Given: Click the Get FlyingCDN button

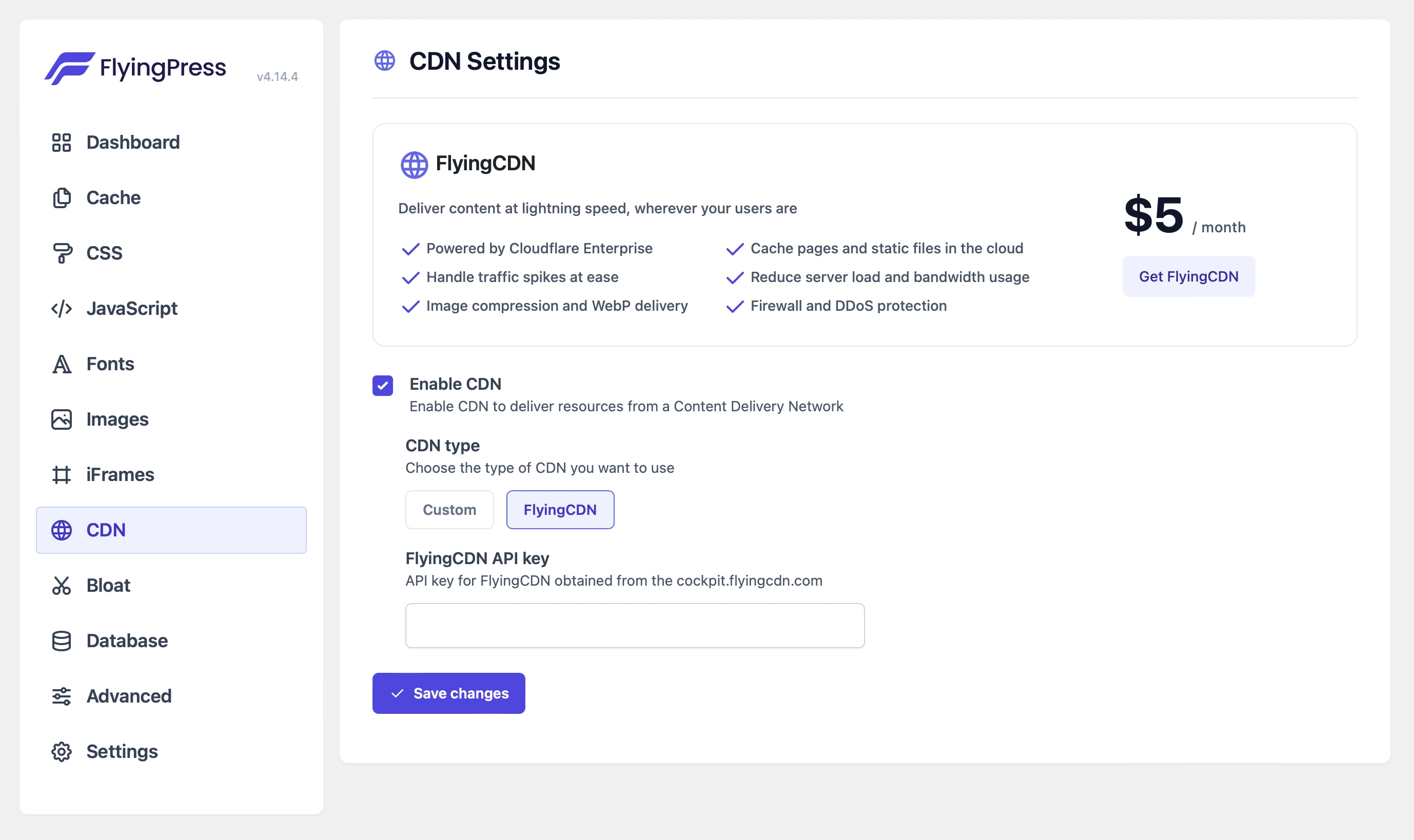Looking at the screenshot, I should click(1189, 276).
